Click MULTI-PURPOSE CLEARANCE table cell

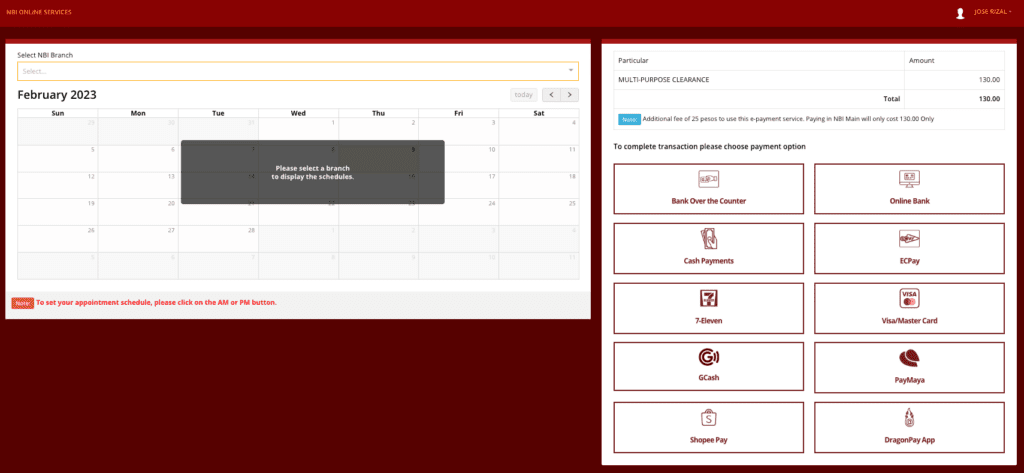(x=759, y=80)
